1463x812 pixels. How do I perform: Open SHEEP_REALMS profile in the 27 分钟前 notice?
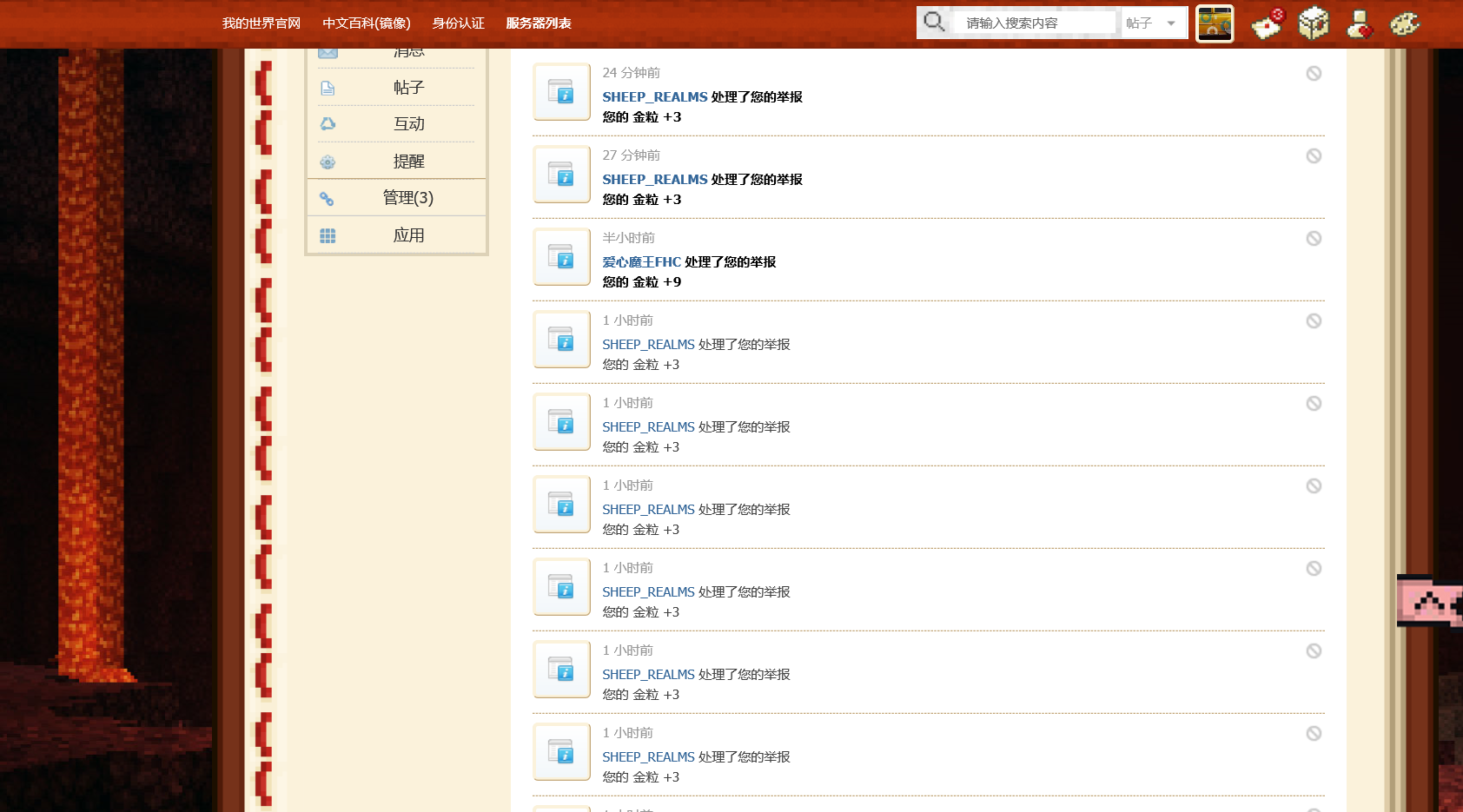coord(655,180)
